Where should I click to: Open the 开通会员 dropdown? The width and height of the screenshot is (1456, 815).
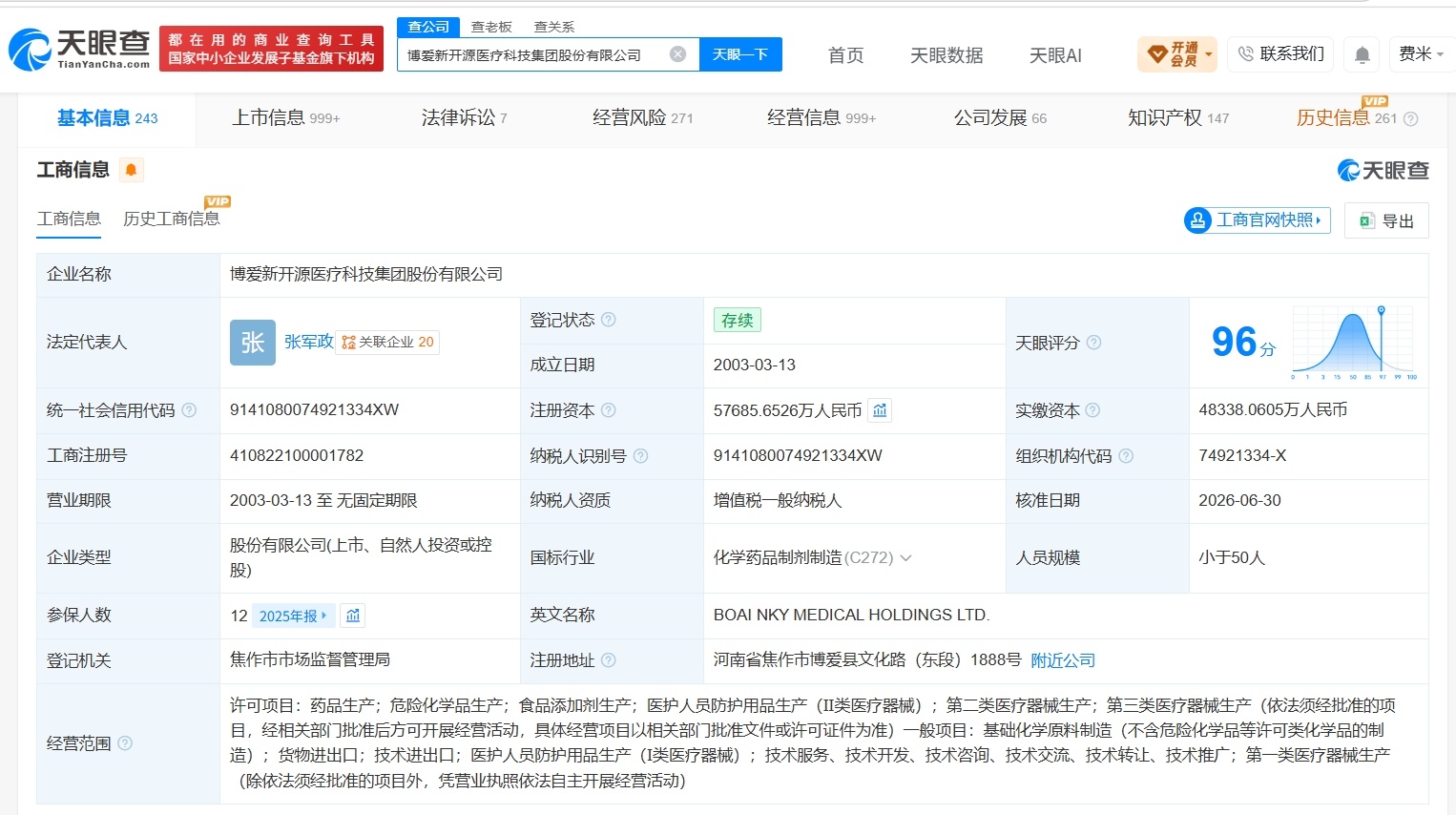coord(1177,54)
